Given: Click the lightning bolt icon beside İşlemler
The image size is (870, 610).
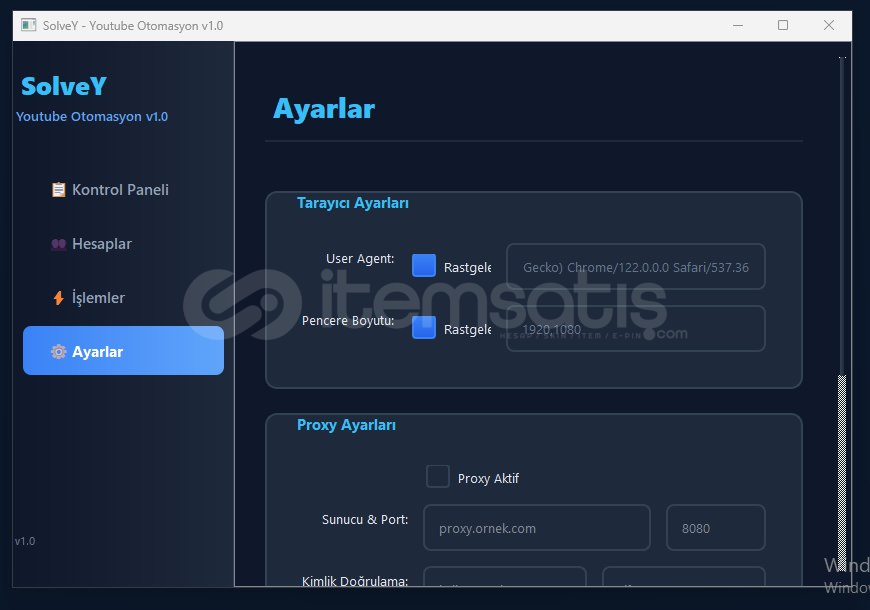Looking at the screenshot, I should click(58, 298).
